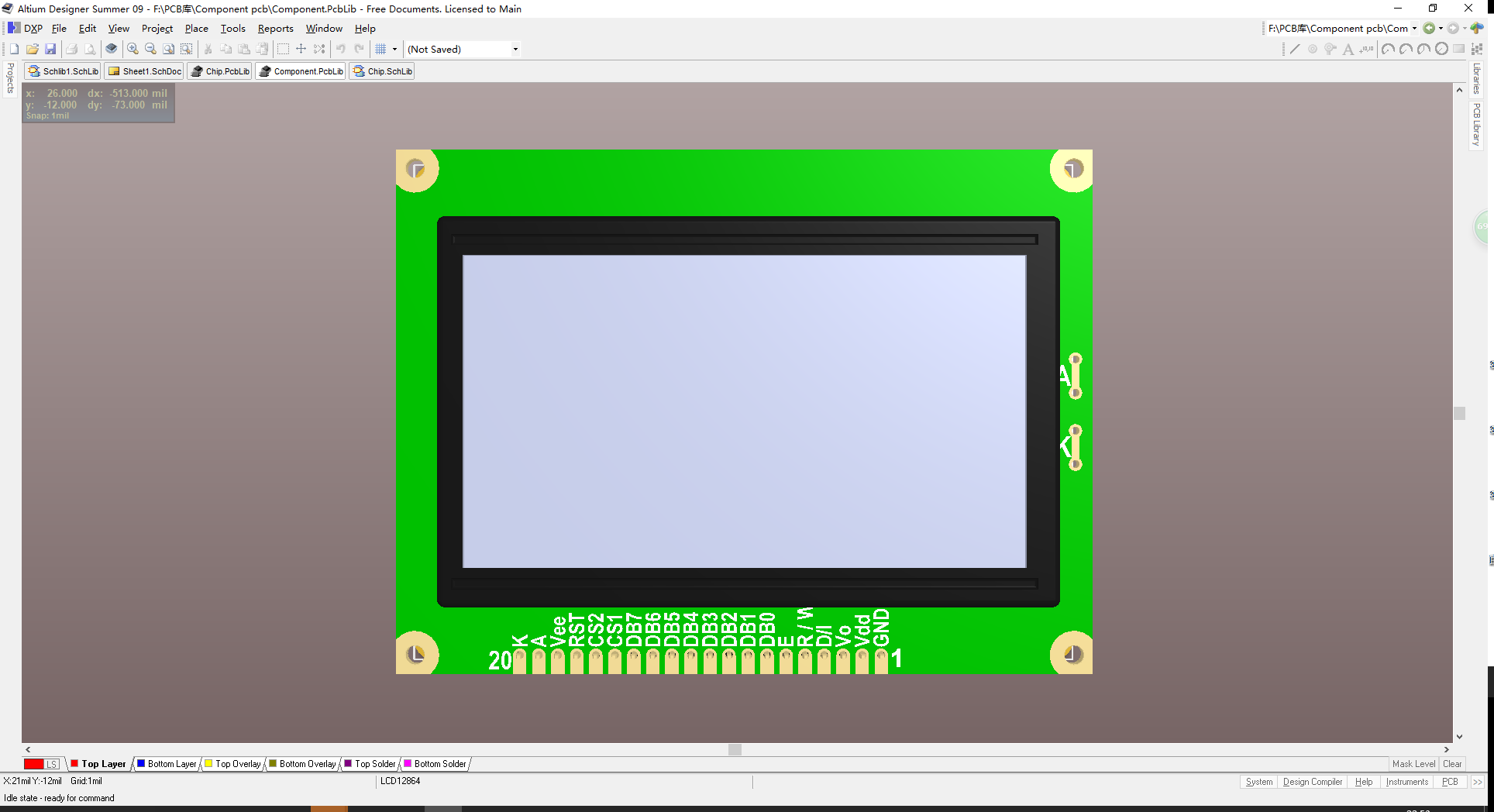Click the New document icon
Image resolution: width=1494 pixels, height=812 pixels.
(14, 49)
